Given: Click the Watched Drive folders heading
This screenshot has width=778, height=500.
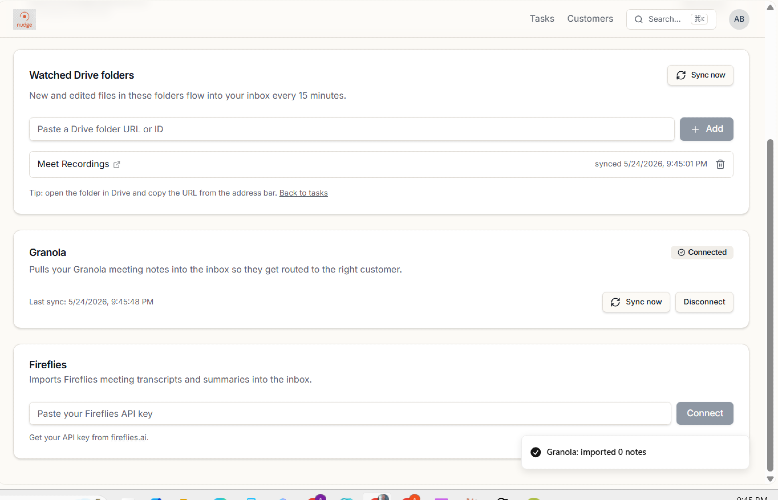Looking at the screenshot, I should pyautogui.click(x=82, y=75).
